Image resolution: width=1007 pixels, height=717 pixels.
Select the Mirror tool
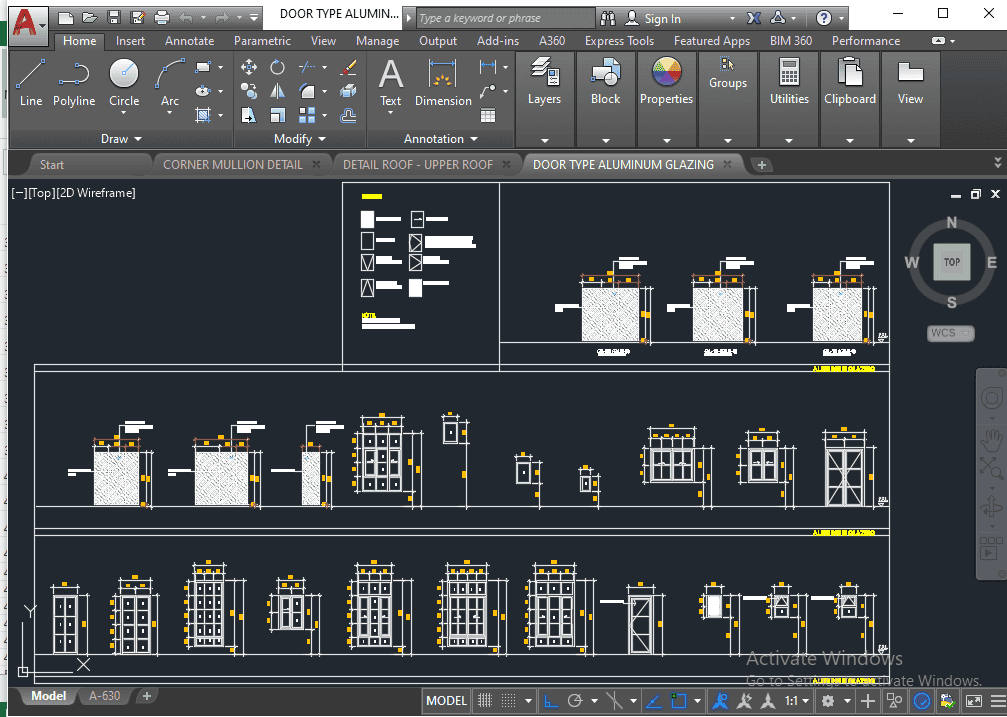tap(277, 91)
